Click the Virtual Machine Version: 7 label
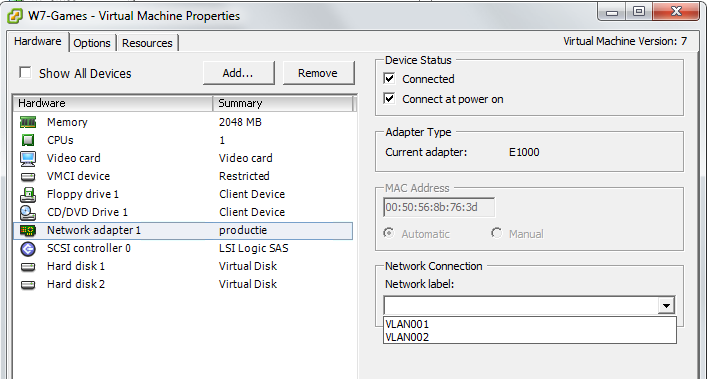 [625, 41]
